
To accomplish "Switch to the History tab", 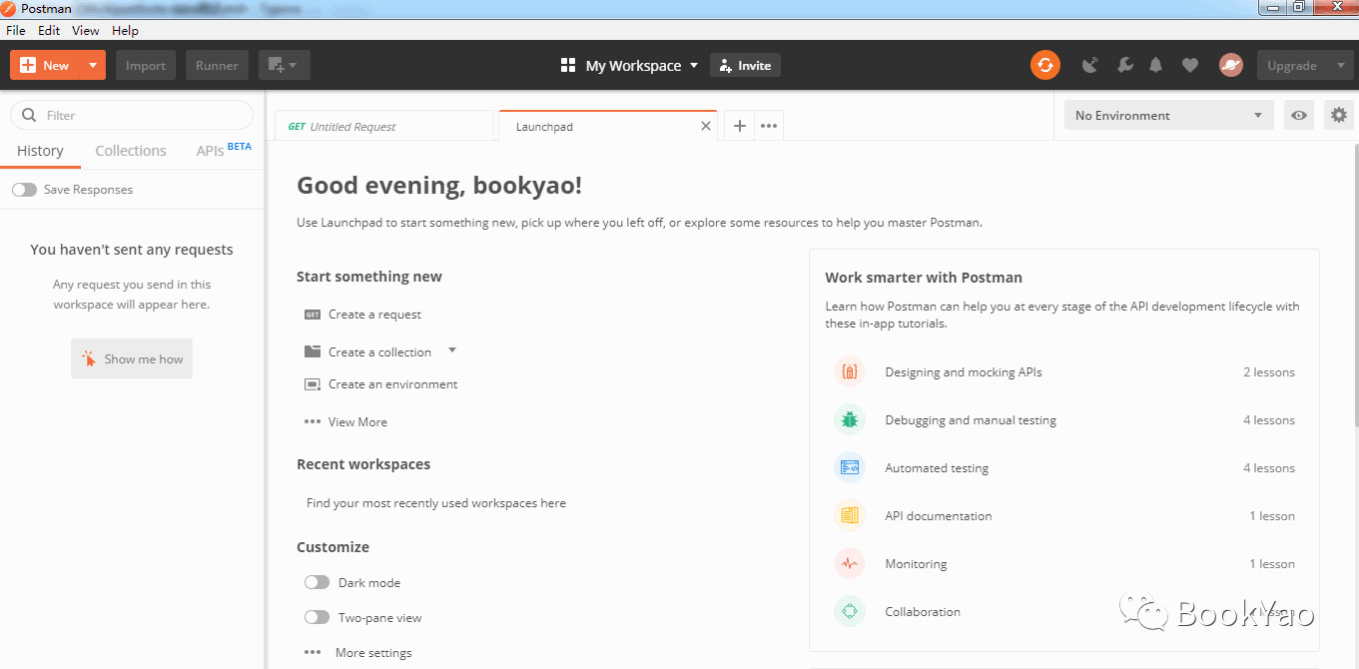I will pyautogui.click(x=40, y=151).
